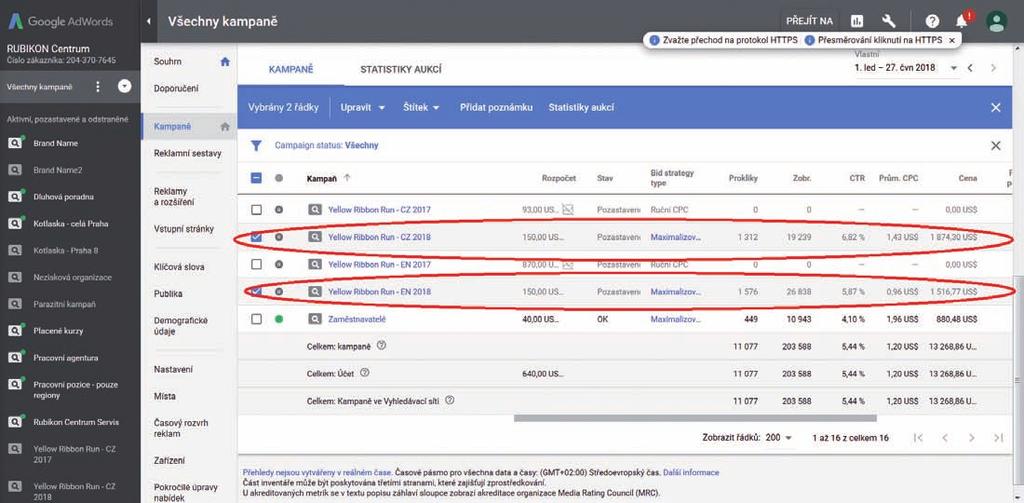This screenshot has height=503, width=1024.
Task: Click search icon of Brand Name sidebar campaign
Action: click(x=15, y=143)
